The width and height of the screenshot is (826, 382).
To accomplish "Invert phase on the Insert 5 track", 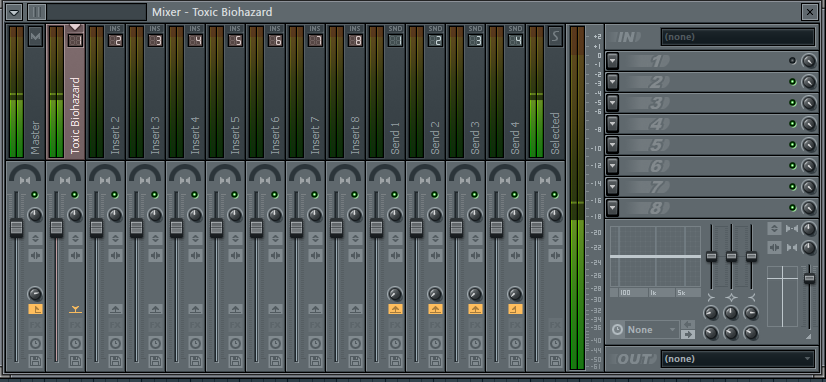I will pyautogui.click(x=235, y=238).
